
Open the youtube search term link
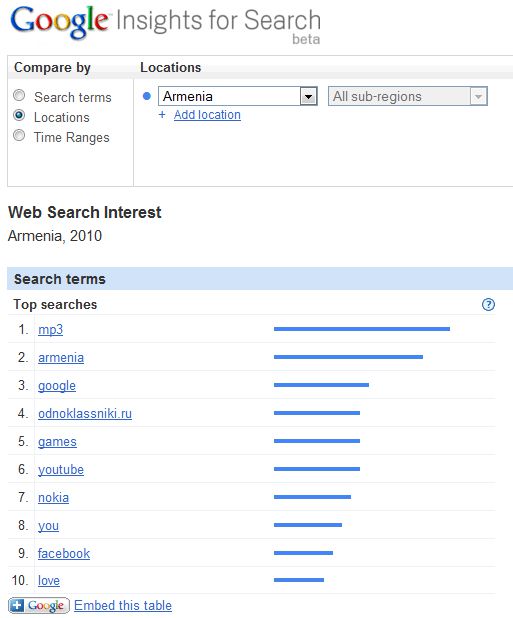[61, 469]
